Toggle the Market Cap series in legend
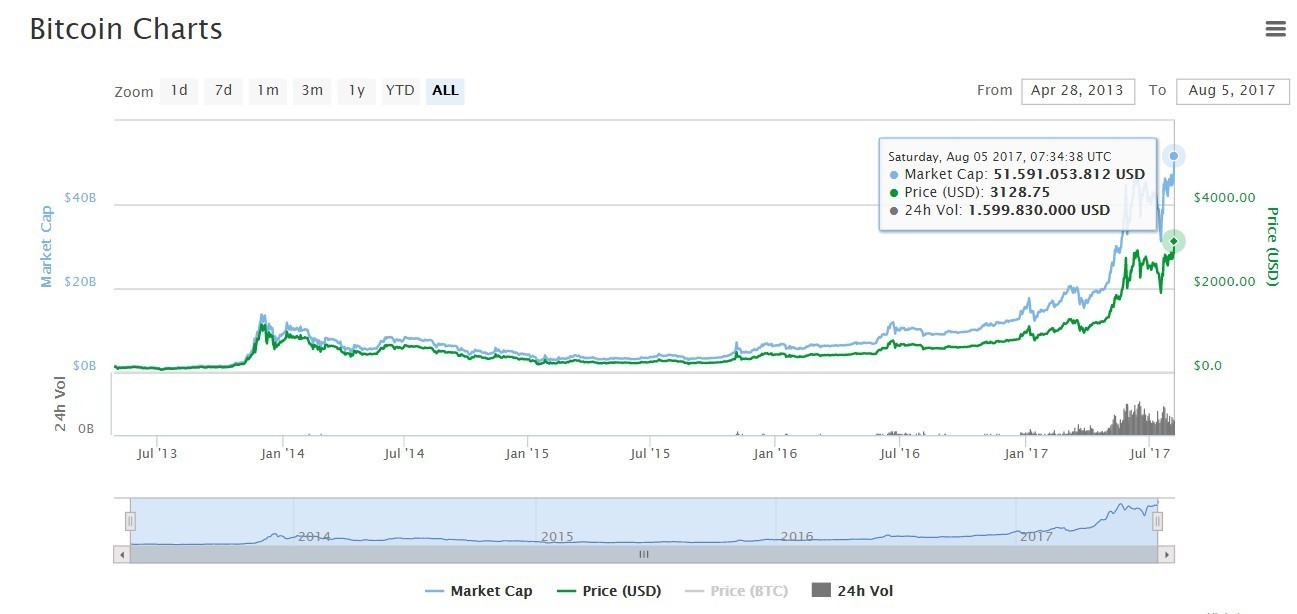This screenshot has width=1297, height=614. point(479,591)
